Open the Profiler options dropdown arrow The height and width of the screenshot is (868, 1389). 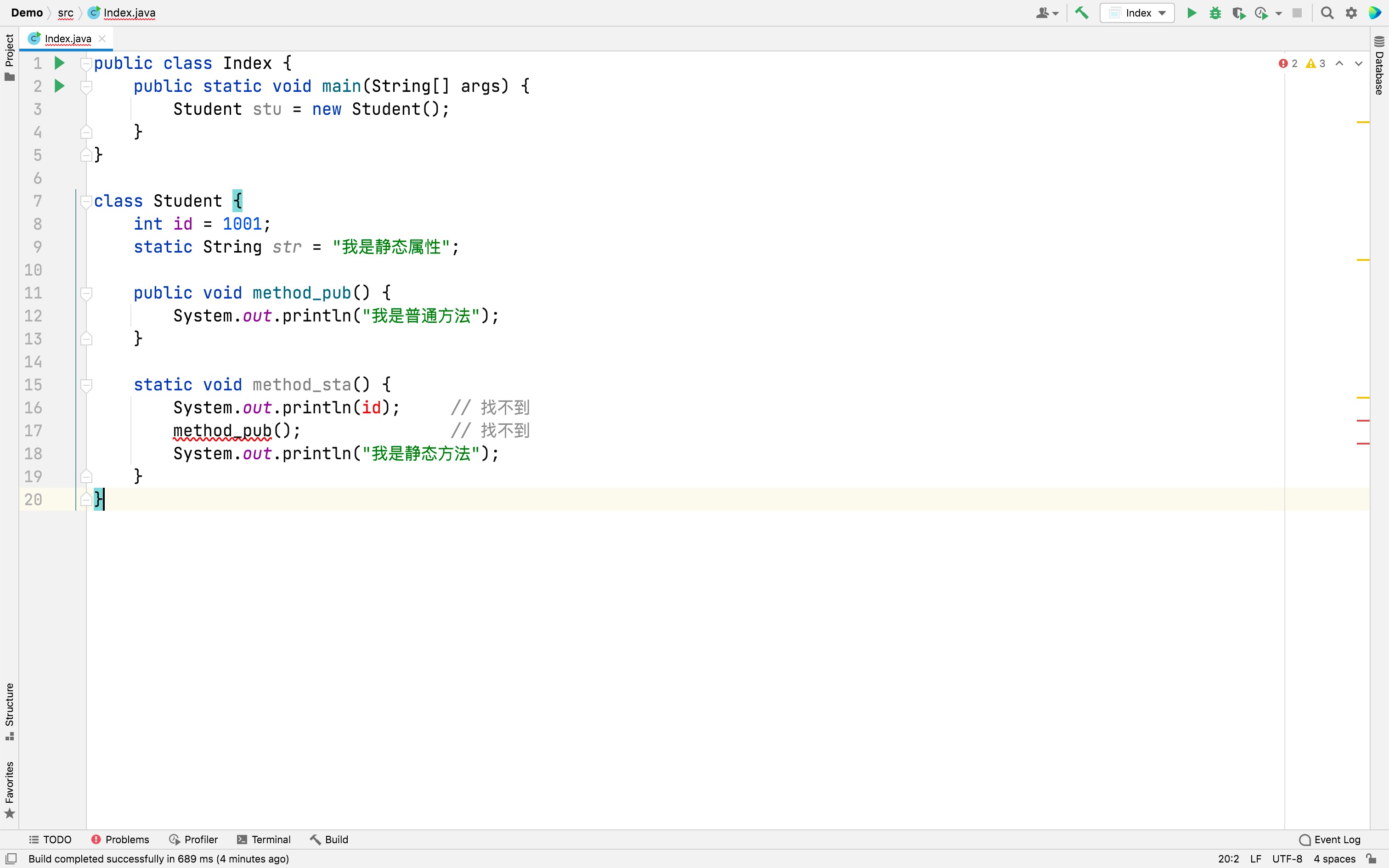[x=1279, y=13]
